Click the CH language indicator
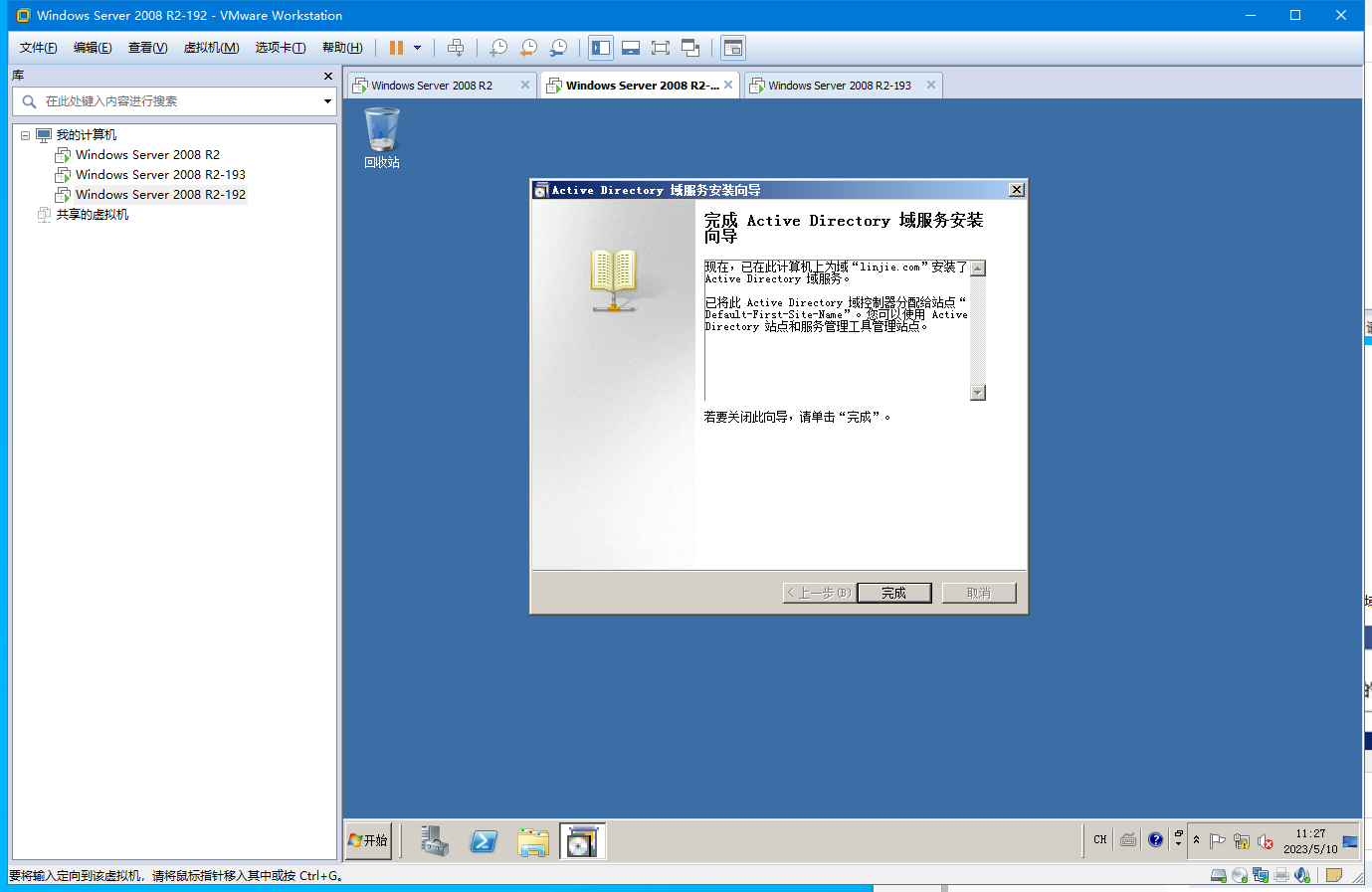 [x=1100, y=840]
